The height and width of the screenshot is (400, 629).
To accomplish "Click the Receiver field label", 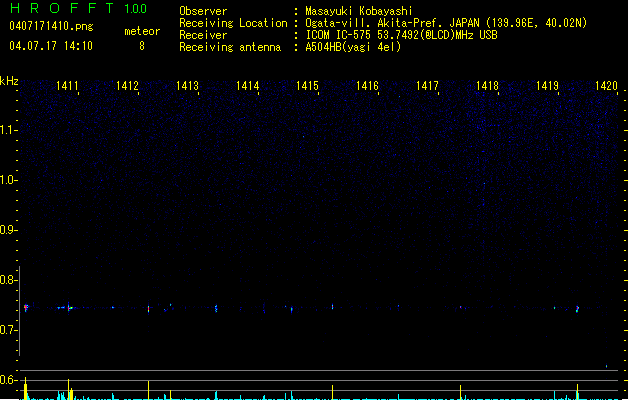I will (x=203, y=35).
